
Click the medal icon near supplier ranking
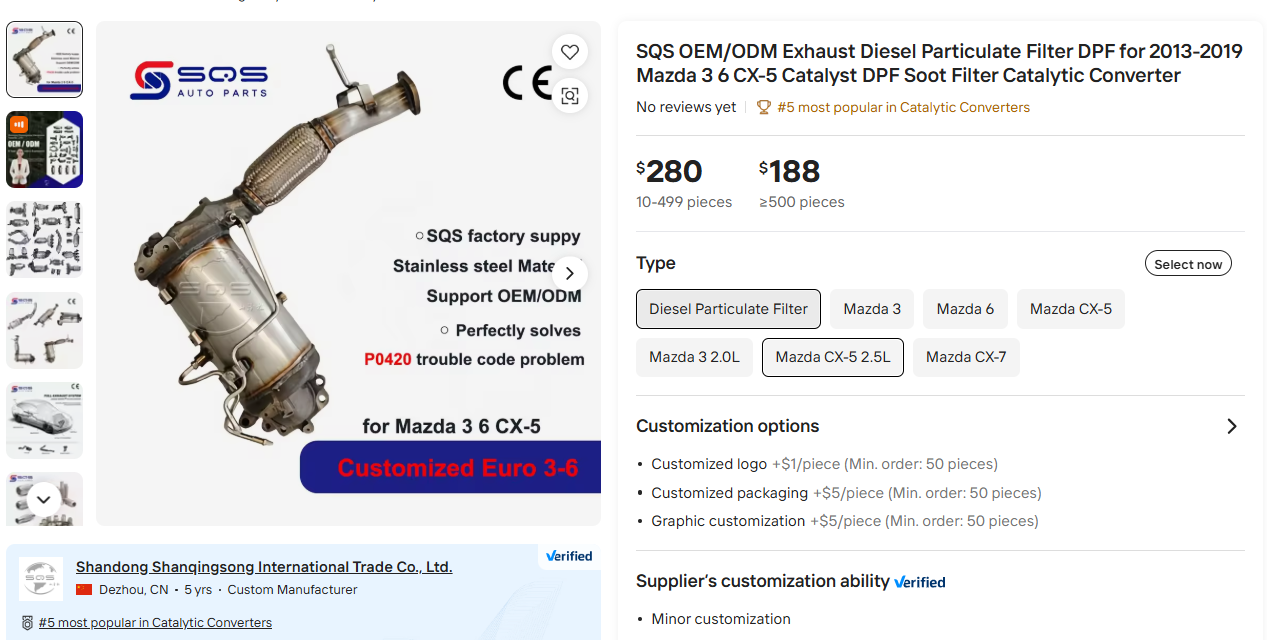coord(27,622)
